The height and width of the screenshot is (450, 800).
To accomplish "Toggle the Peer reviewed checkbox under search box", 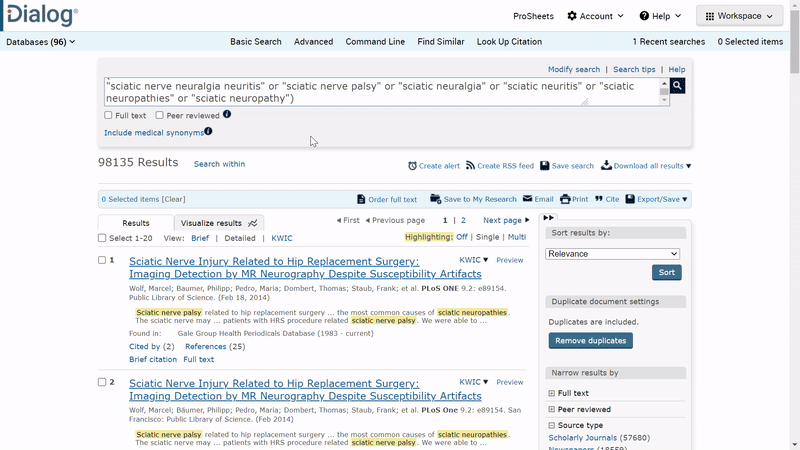I will (160, 116).
